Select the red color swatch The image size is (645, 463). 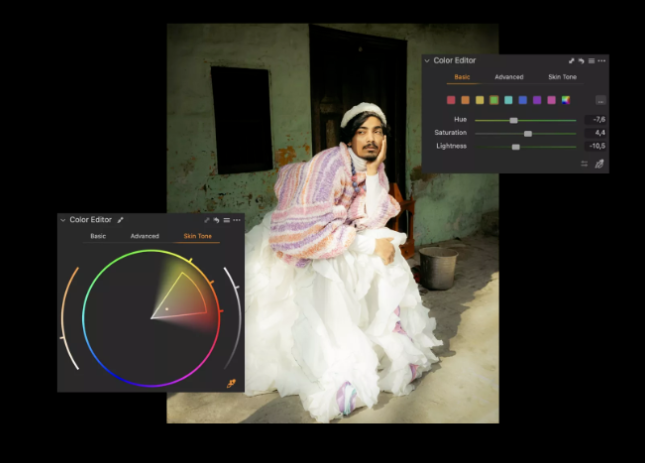(451, 100)
